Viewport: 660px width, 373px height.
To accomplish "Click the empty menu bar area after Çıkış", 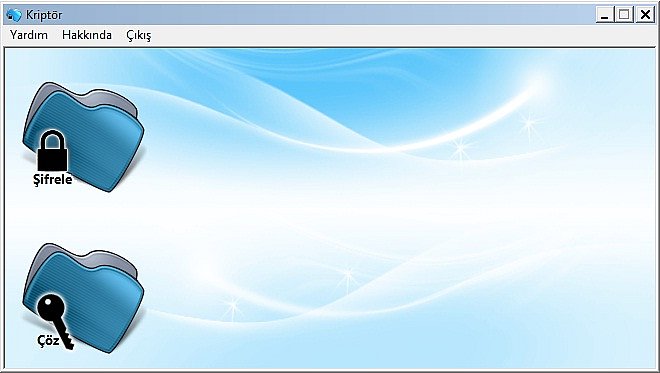I will point(404,35).
